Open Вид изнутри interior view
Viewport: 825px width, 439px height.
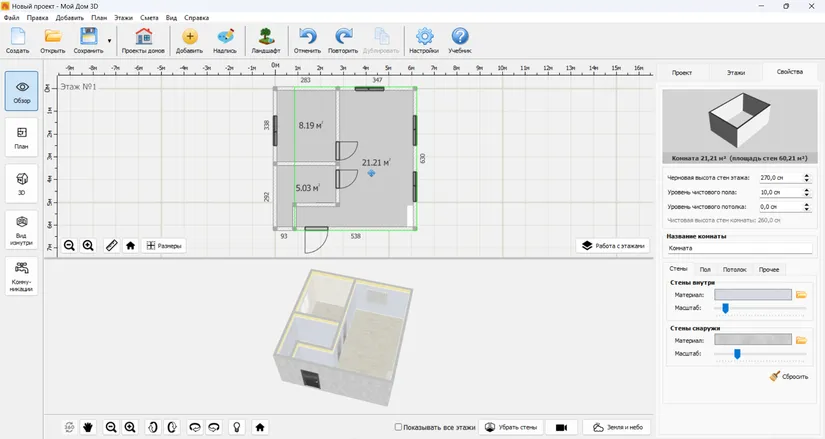pos(22,230)
